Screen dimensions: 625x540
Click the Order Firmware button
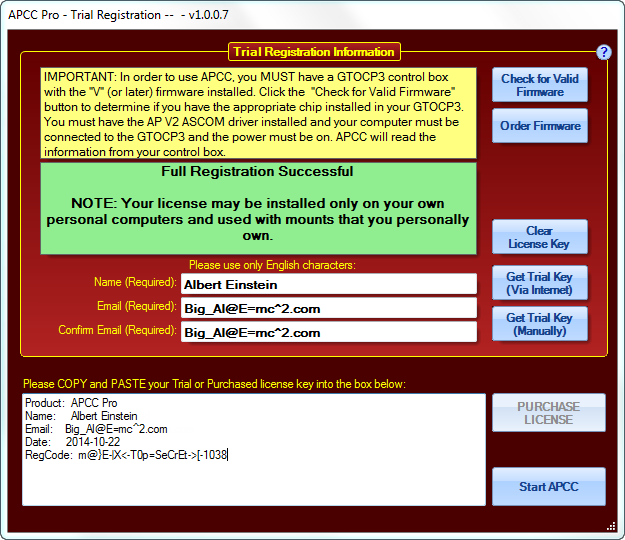(x=540, y=126)
